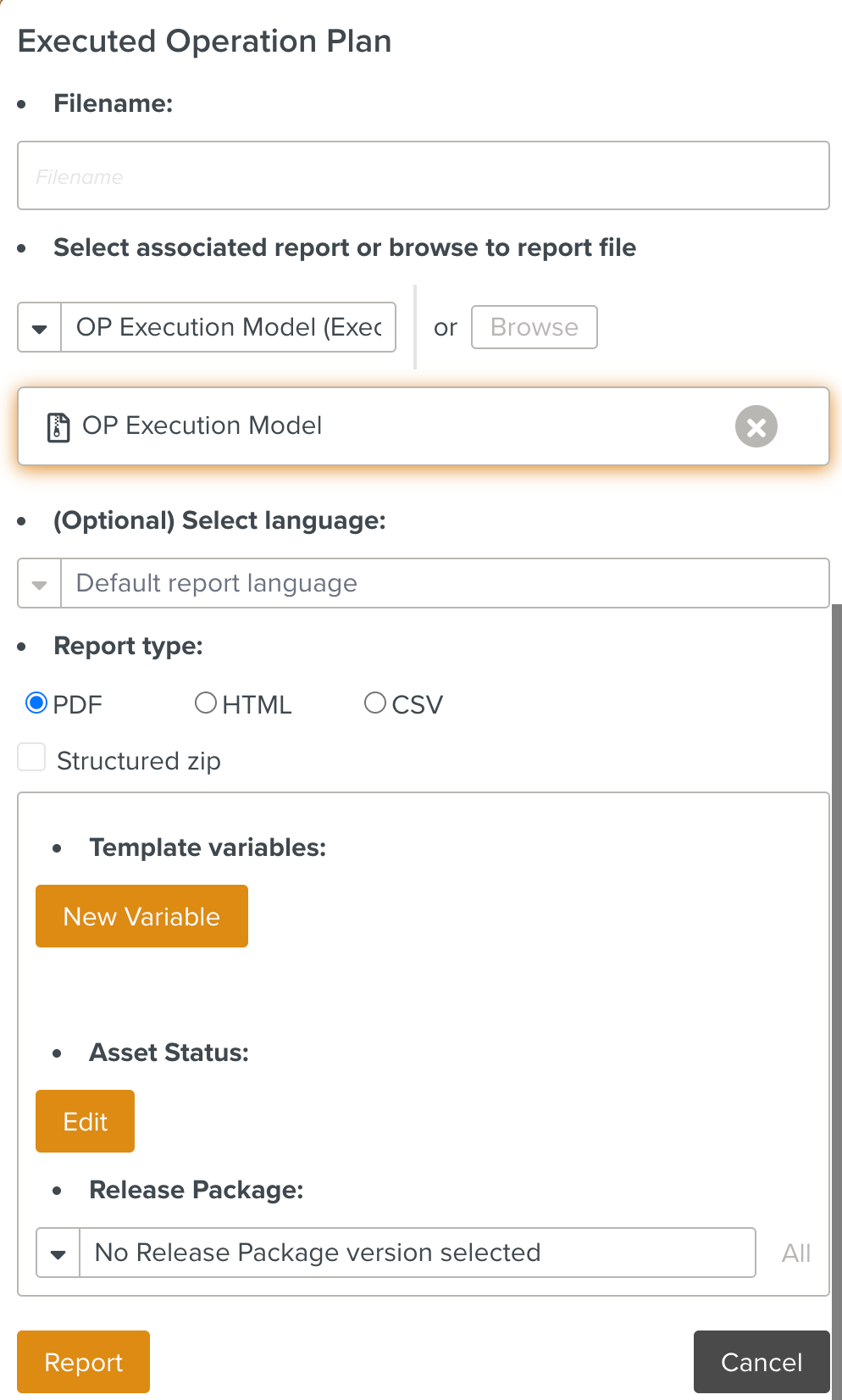Open the No Release Package version selected list
The width and height of the screenshot is (842, 1400).
coord(417,1253)
